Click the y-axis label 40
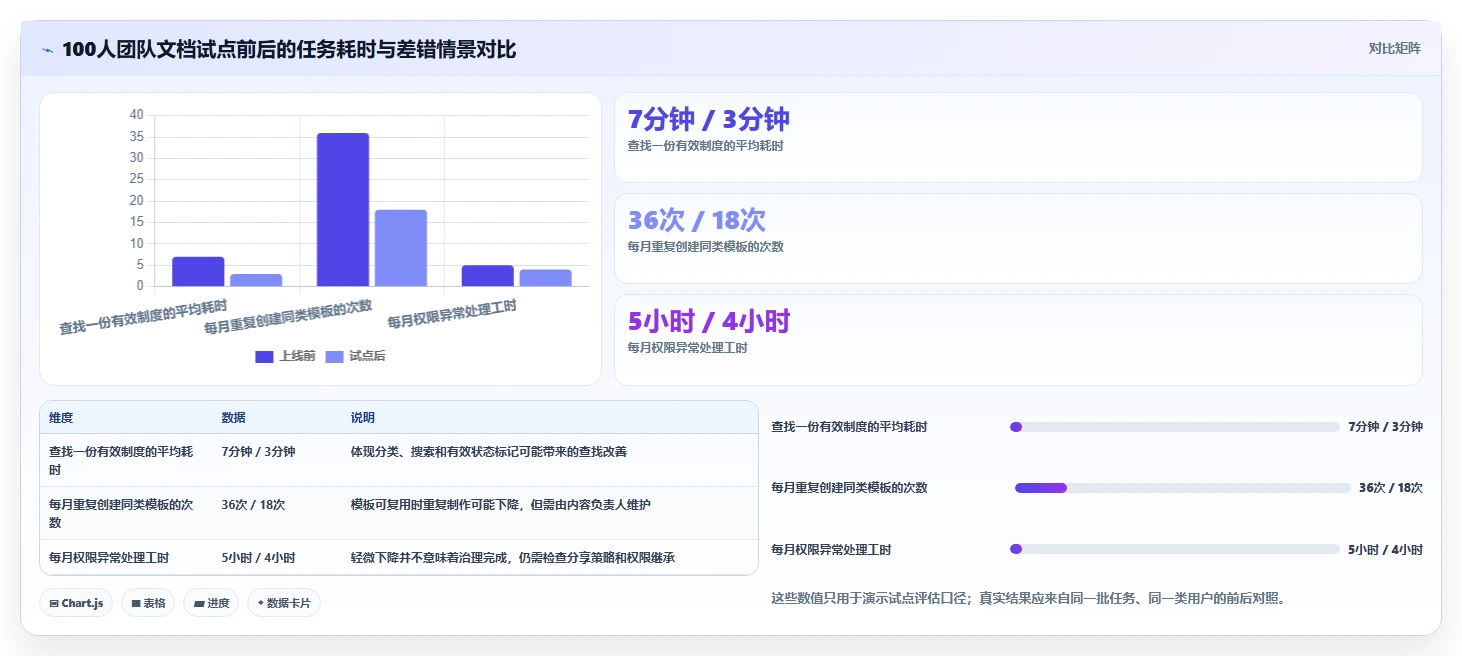The width and height of the screenshot is (1462, 656). point(137,115)
